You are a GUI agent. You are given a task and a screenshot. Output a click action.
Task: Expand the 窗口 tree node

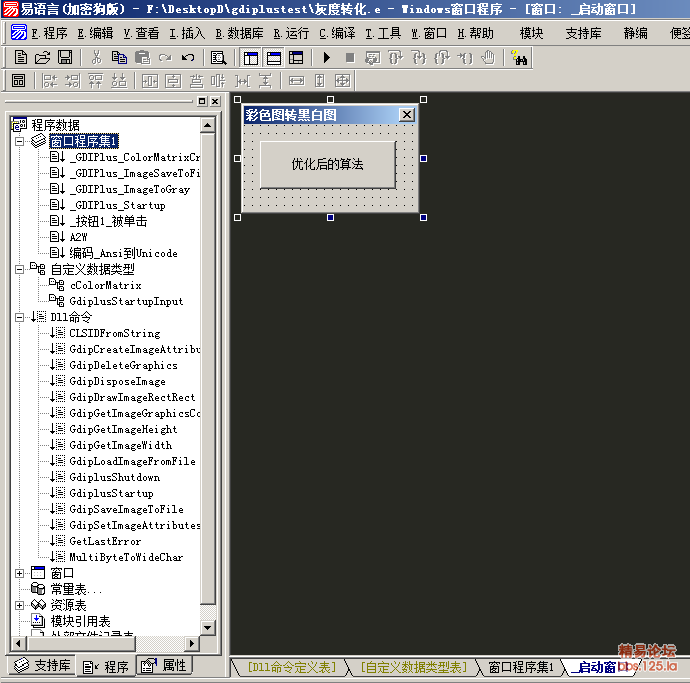point(20,573)
